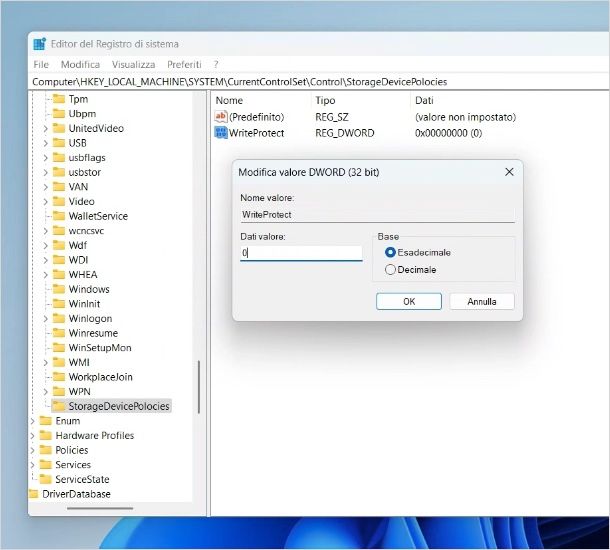Expand the Winlogon tree node
The image size is (610, 550).
pos(45,319)
